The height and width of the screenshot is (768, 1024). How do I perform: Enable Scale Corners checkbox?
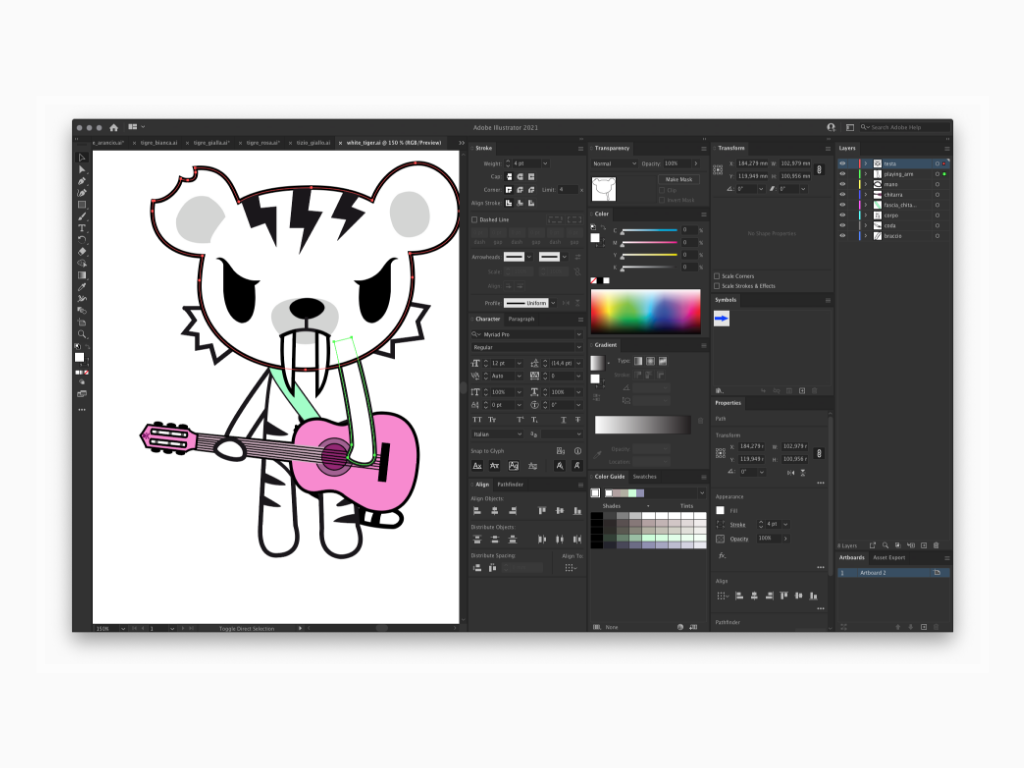[x=717, y=276]
